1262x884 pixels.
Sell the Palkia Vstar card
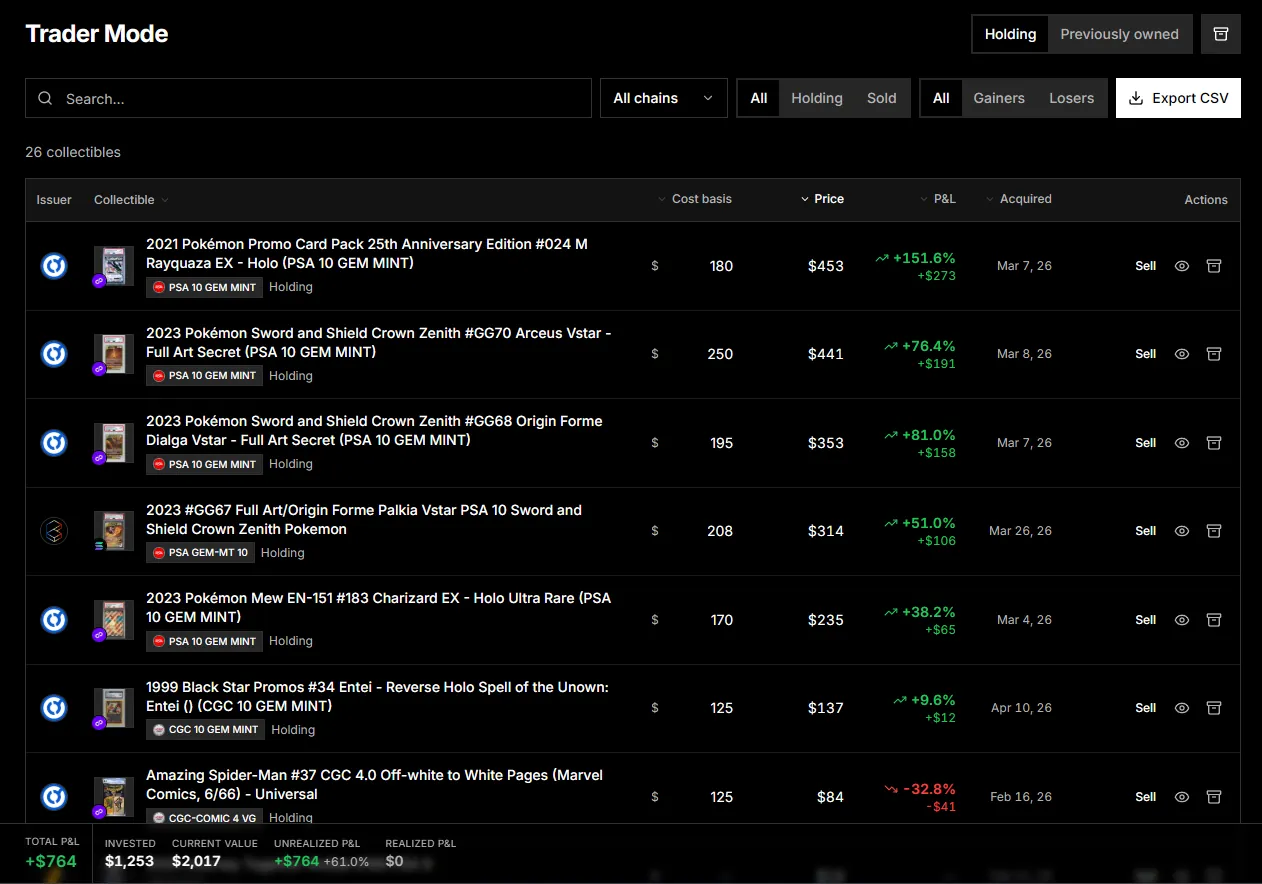[1146, 531]
